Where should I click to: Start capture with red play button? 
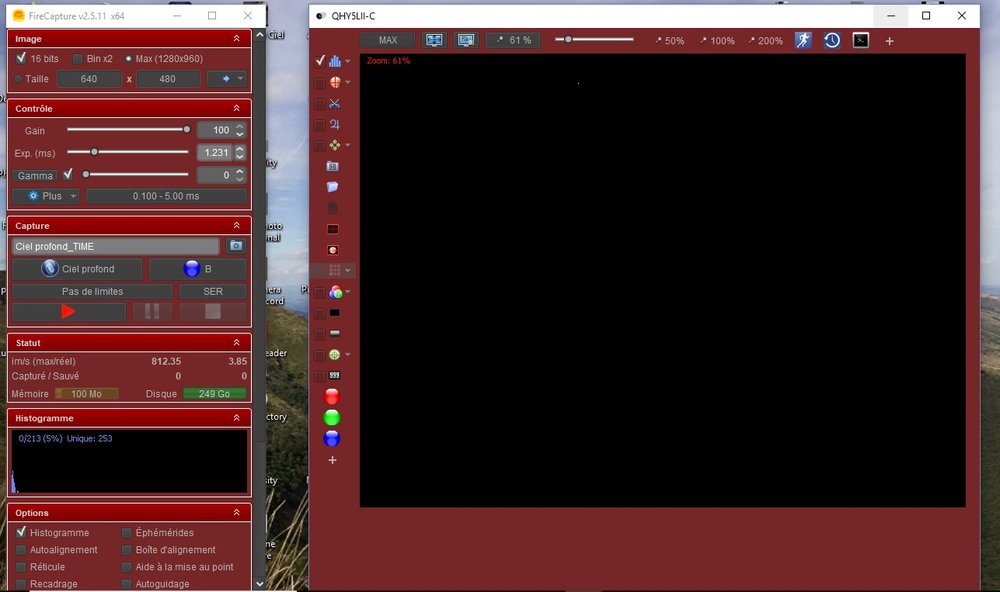69,311
